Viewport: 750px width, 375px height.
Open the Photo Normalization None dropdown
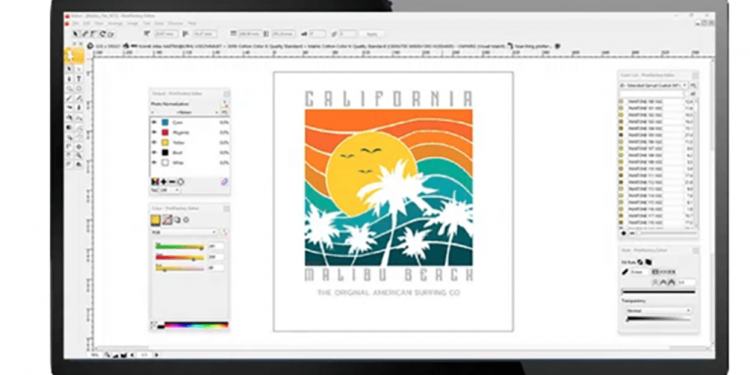[x=186, y=112]
